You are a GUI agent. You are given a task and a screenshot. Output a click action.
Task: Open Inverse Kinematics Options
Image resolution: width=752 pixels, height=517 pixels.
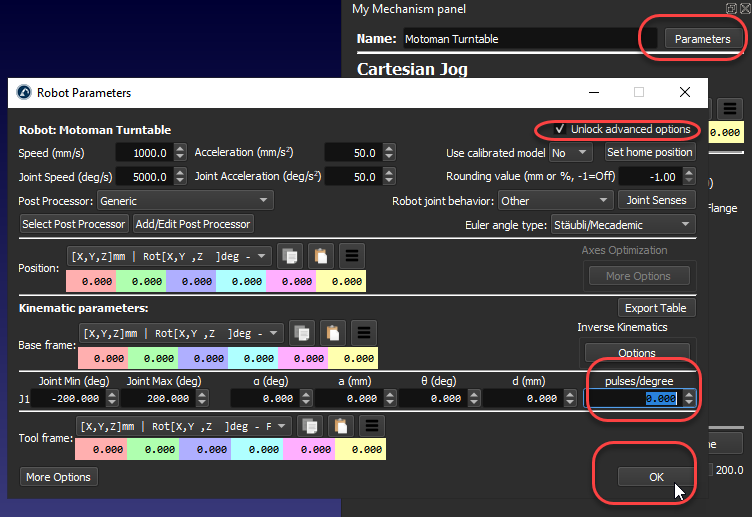tap(636, 353)
